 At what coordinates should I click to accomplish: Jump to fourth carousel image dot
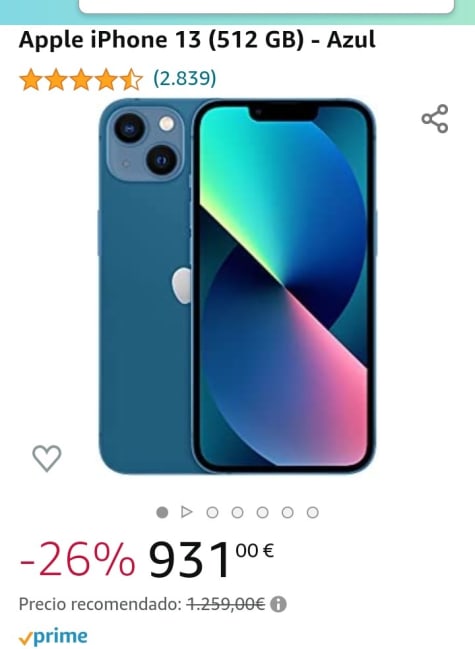pyautogui.click(x=237, y=512)
